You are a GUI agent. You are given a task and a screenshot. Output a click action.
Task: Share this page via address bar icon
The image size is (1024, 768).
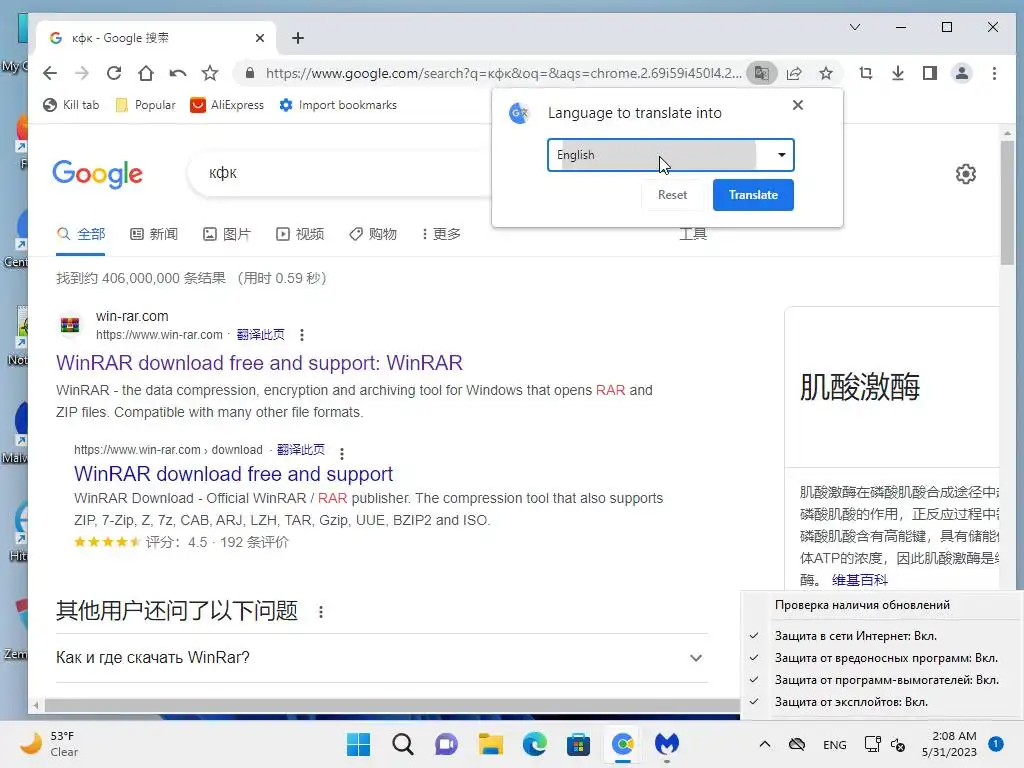[x=794, y=73]
